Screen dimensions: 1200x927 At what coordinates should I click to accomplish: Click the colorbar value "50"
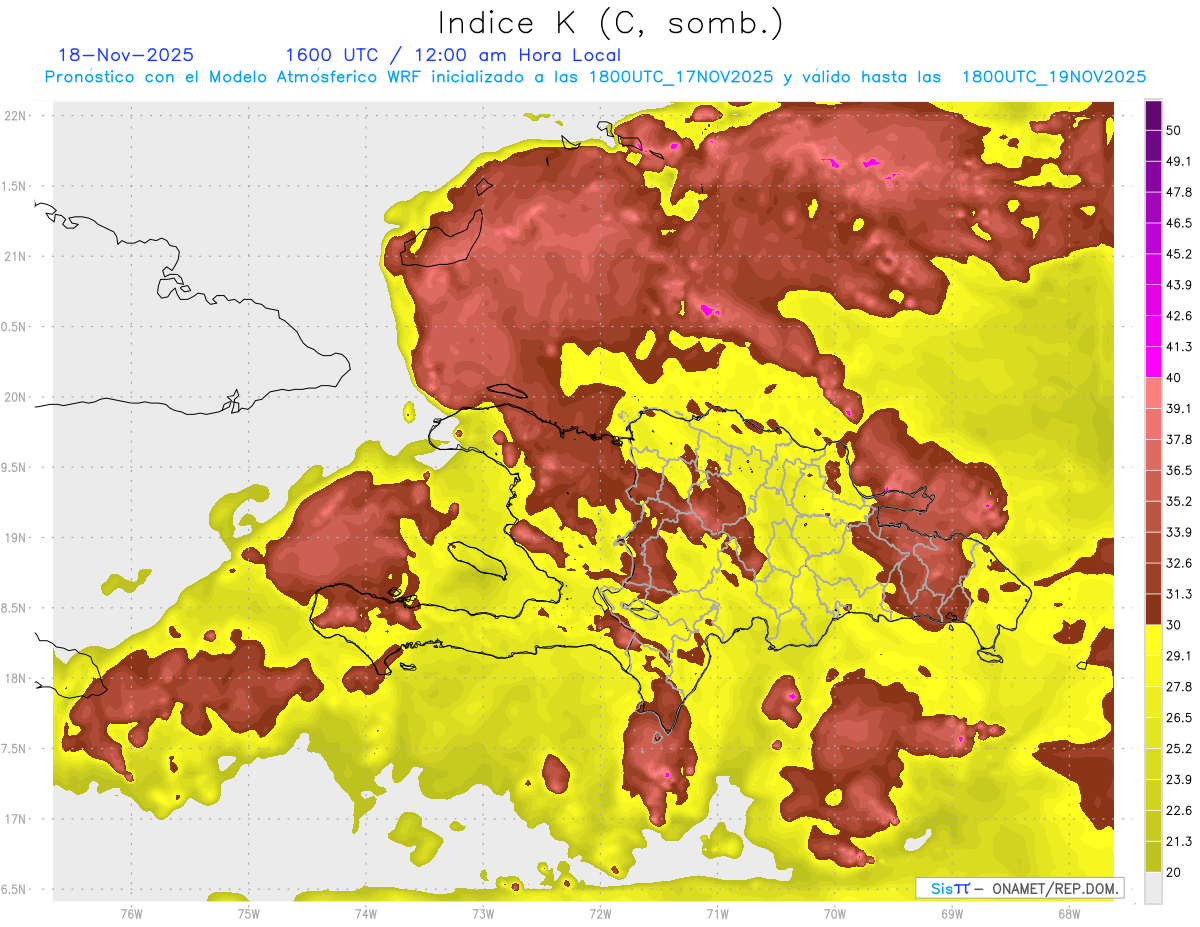[x=1174, y=130]
